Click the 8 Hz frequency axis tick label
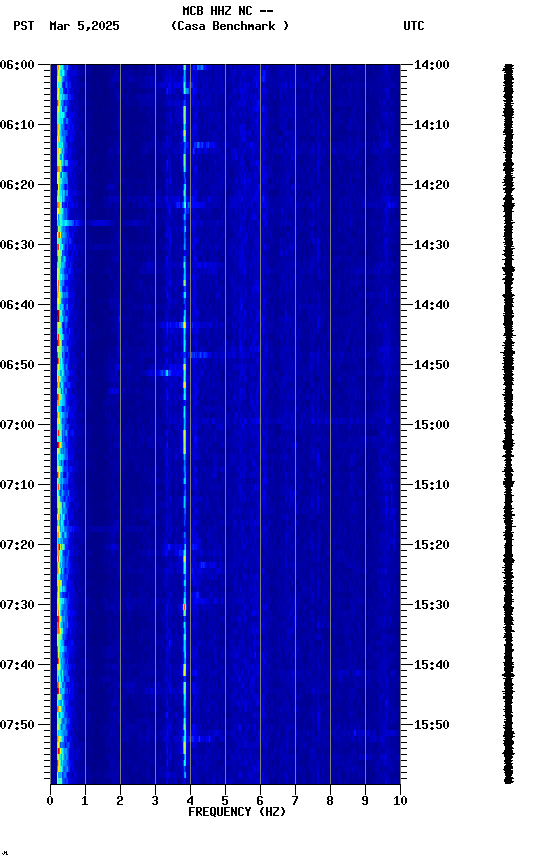Viewport: 552px width, 864px height. tap(330, 801)
